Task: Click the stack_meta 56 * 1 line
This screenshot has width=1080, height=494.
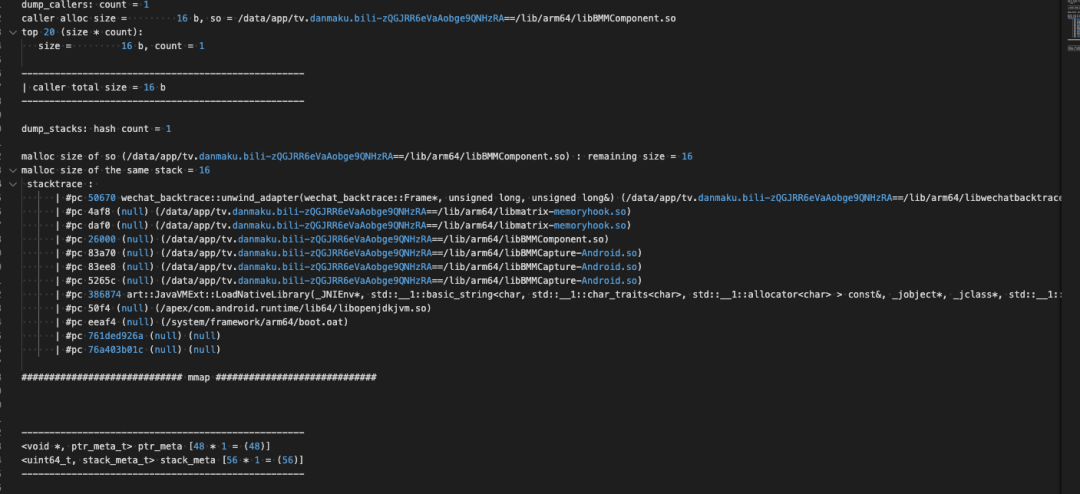Action: coord(162,460)
